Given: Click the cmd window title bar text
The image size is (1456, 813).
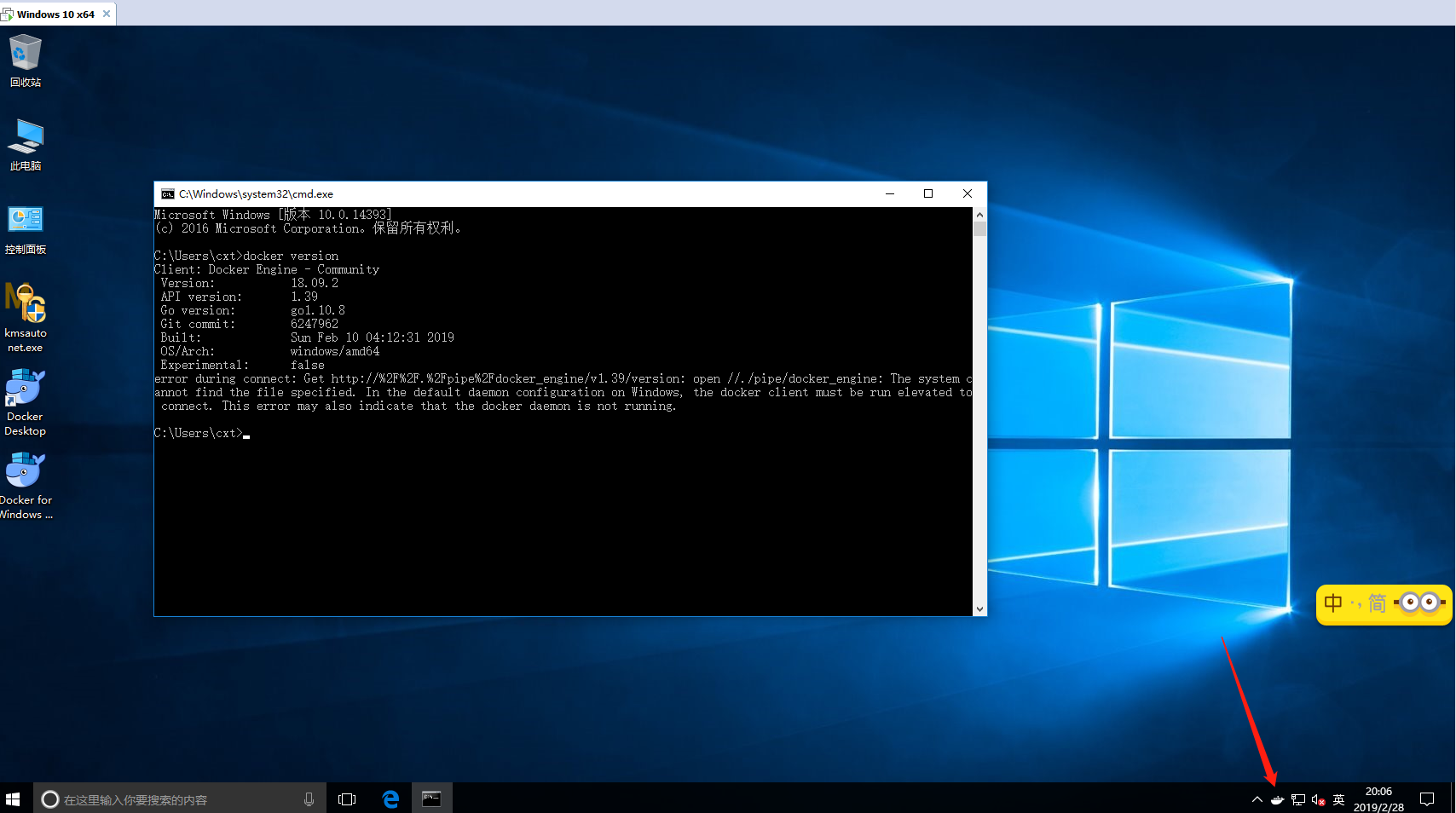Looking at the screenshot, I should 256,194.
